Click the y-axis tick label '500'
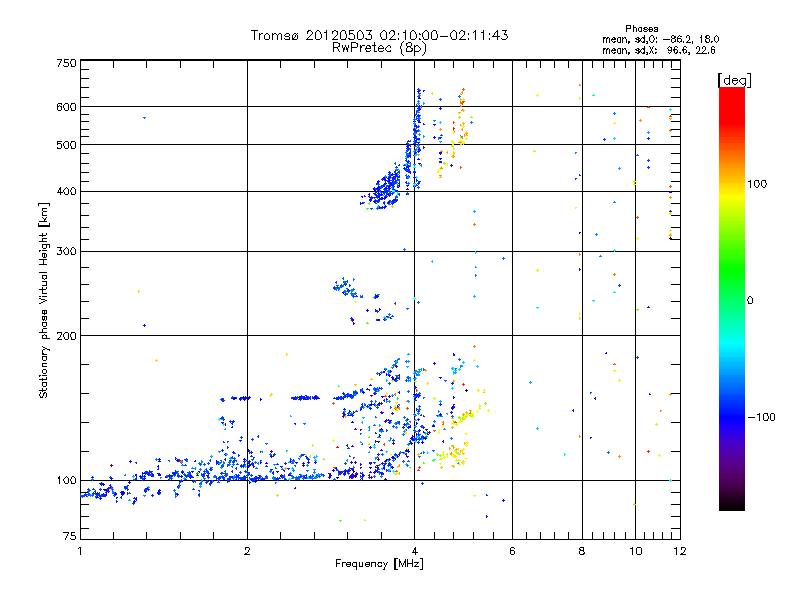Image resolution: width=800 pixels, height=600 pixels. [x=66, y=145]
